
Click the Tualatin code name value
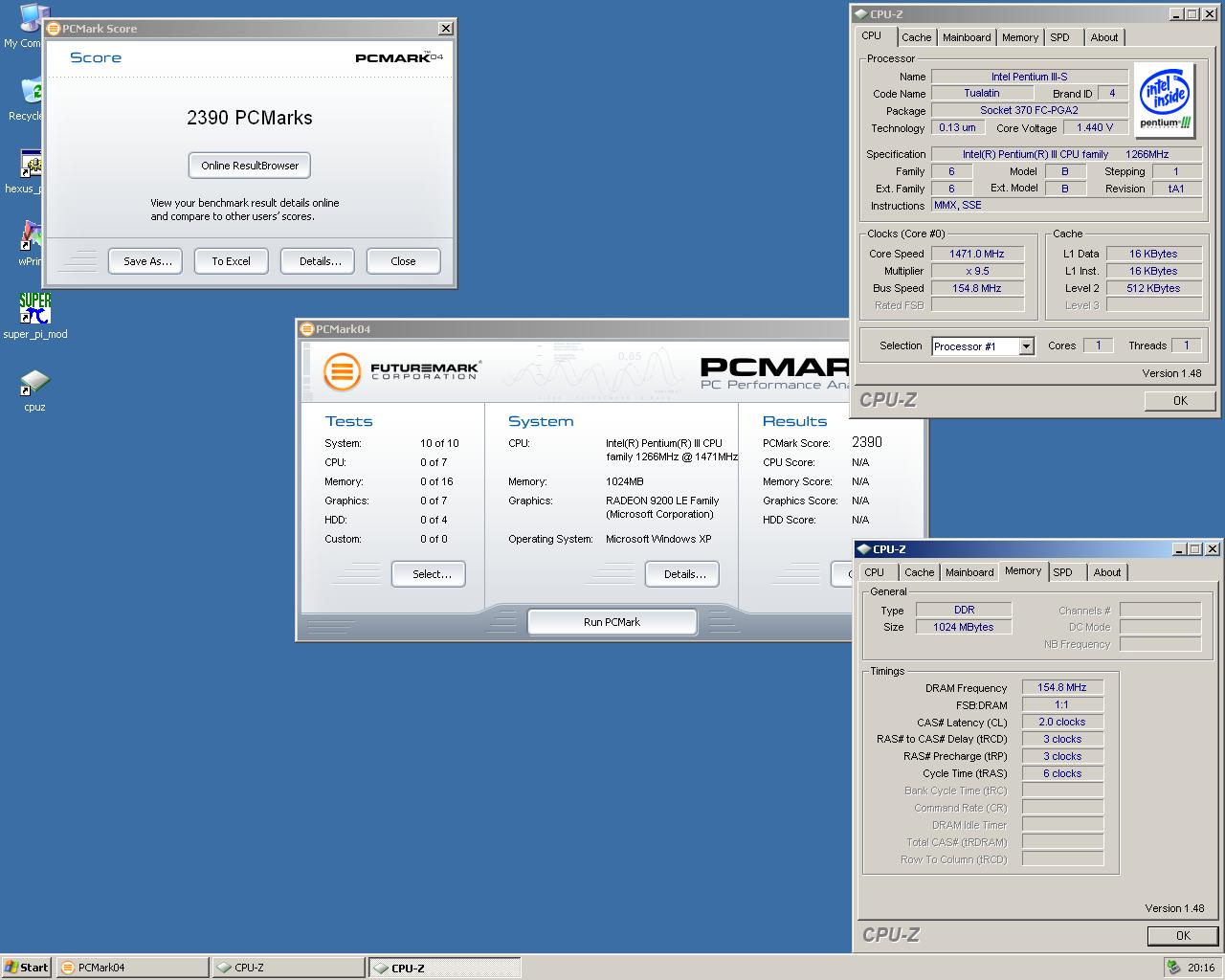982,94
